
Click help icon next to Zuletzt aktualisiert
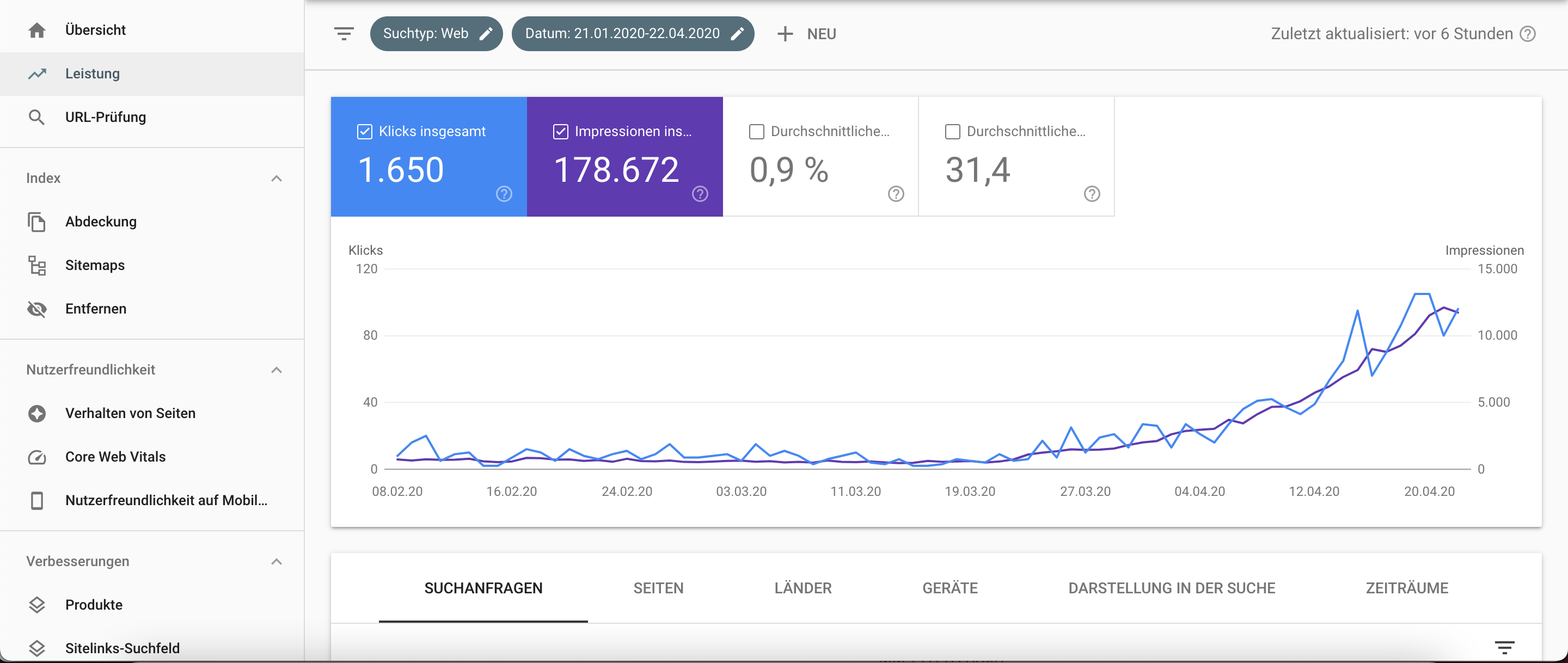(x=1528, y=34)
